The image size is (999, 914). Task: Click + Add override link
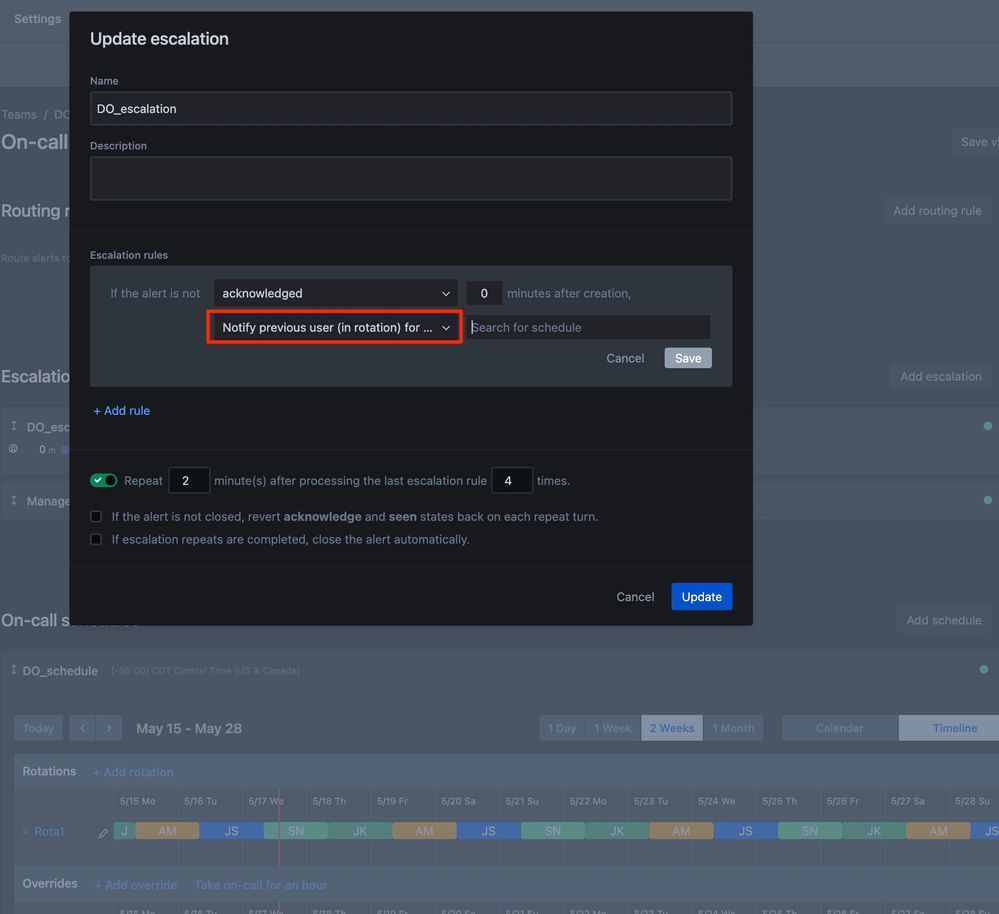click(136, 885)
